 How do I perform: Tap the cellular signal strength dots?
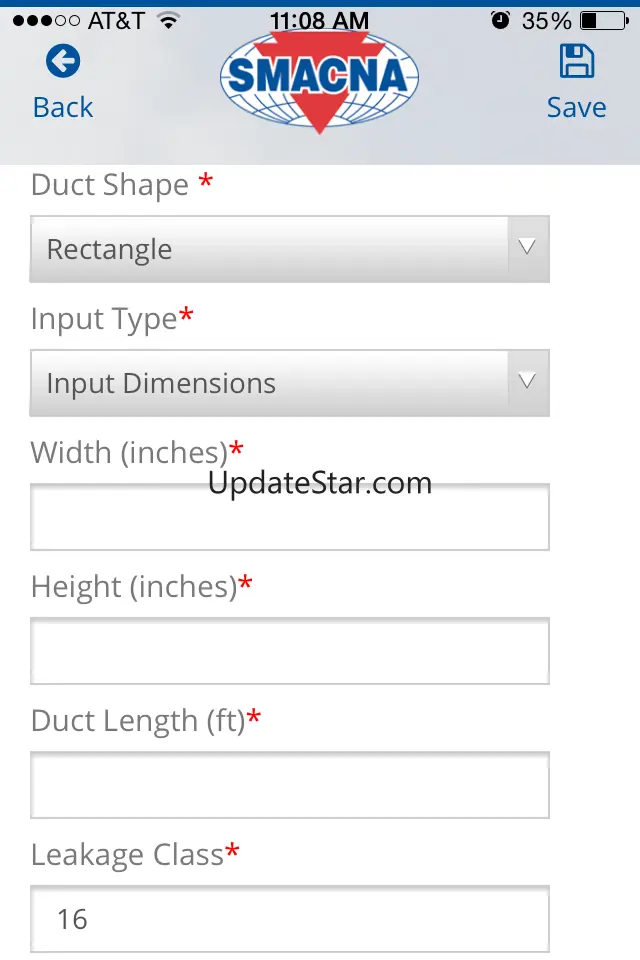coord(46,20)
